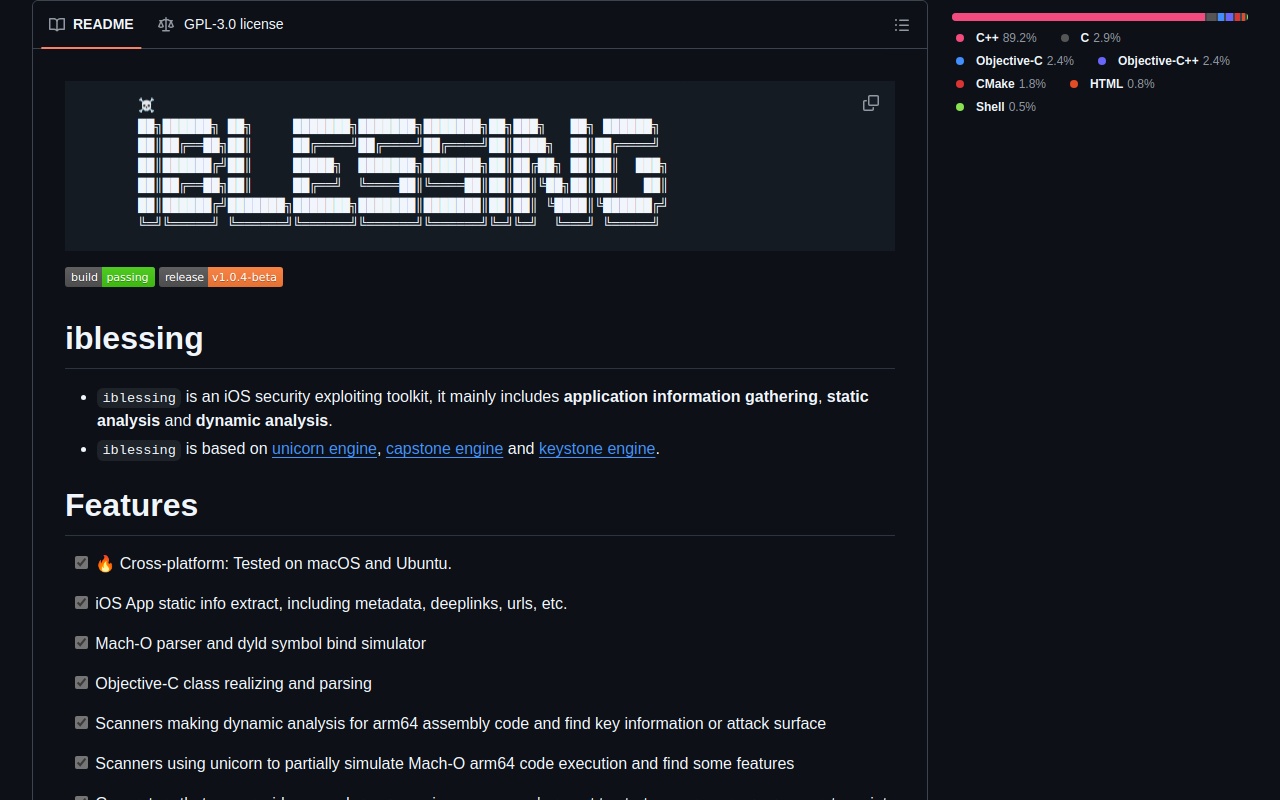Open the release v1.0.4-beta badge

click(x=221, y=277)
